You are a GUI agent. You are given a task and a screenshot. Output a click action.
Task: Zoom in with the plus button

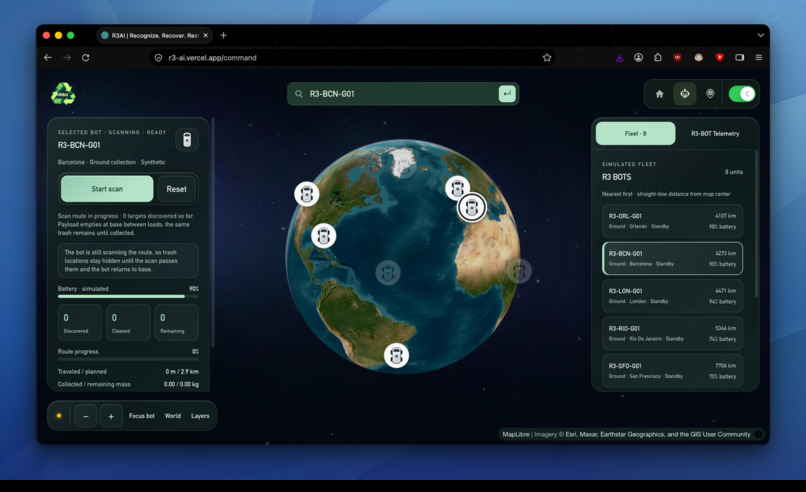tap(111, 416)
